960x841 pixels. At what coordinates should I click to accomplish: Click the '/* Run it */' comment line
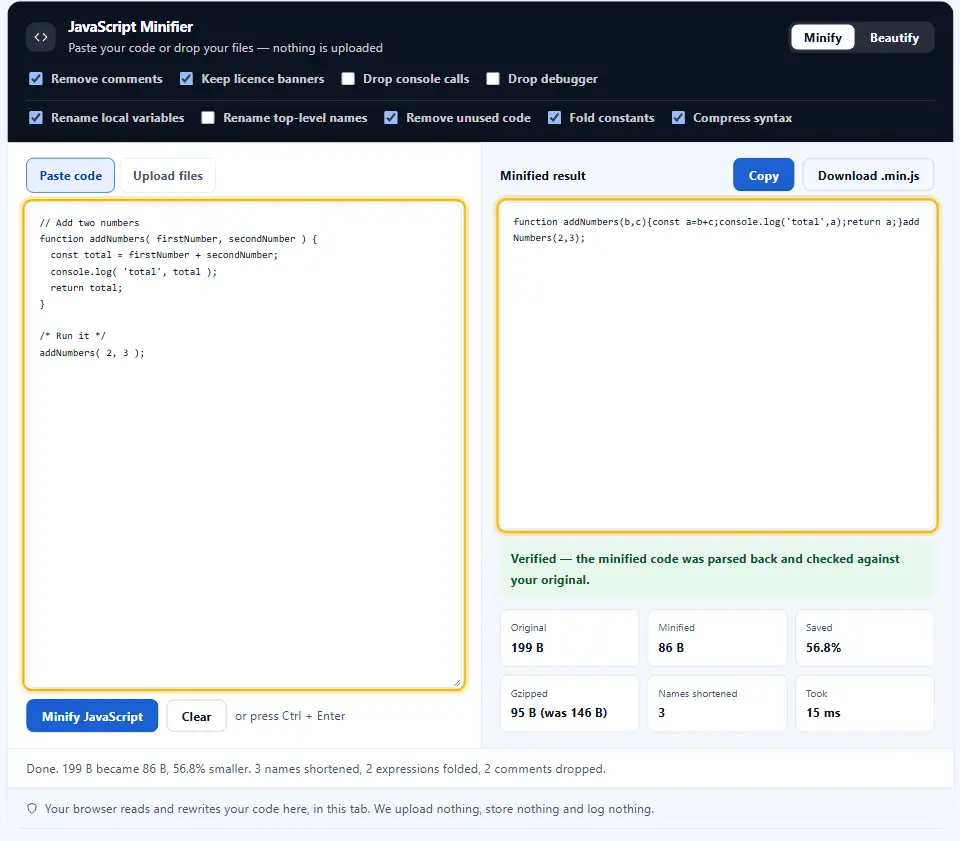tap(73, 336)
